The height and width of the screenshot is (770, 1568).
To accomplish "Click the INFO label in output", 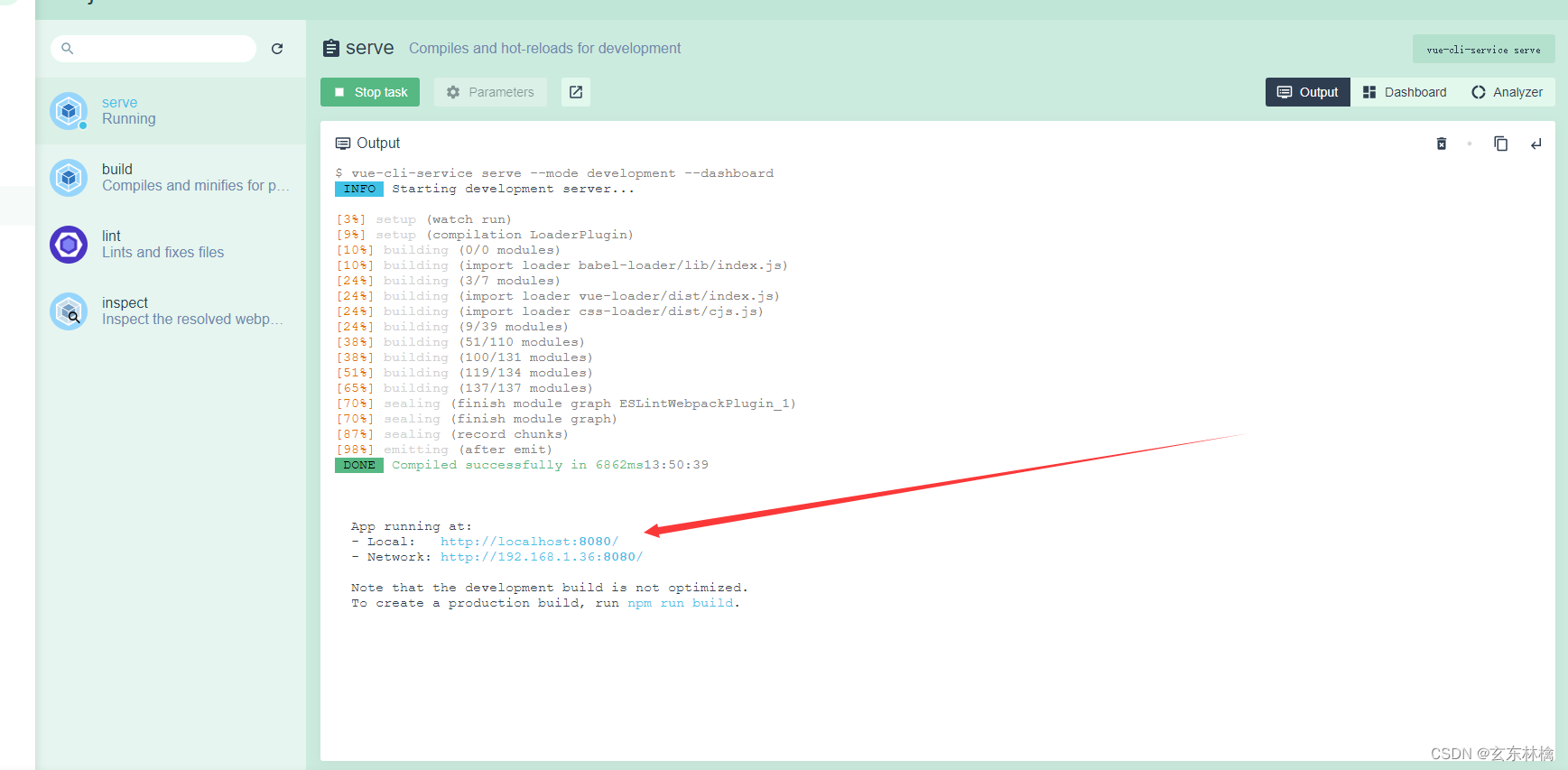I will (x=359, y=189).
